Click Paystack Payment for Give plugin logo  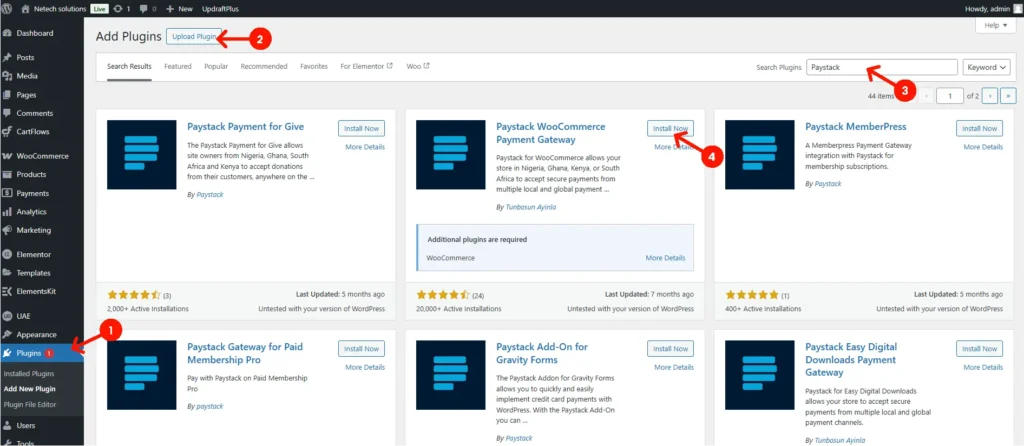[x=142, y=155]
